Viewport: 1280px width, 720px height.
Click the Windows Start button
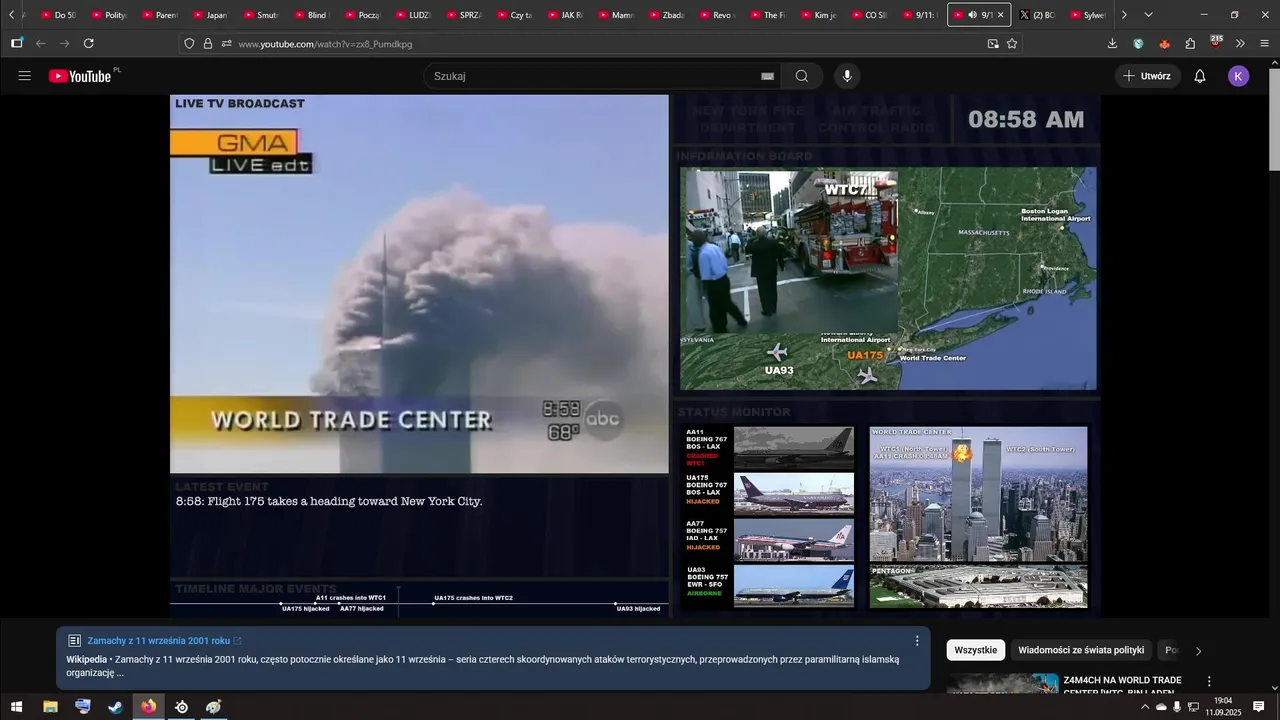(x=16, y=707)
